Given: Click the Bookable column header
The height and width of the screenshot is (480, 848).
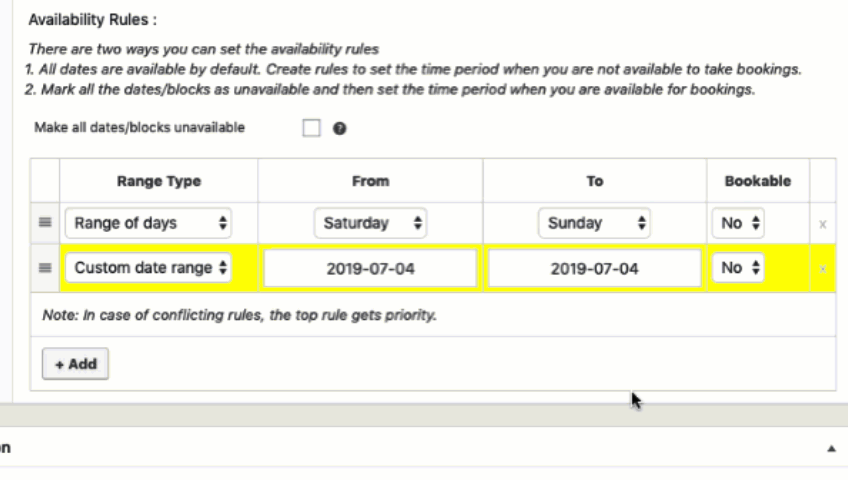Looking at the screenshot, I should 757,181.
